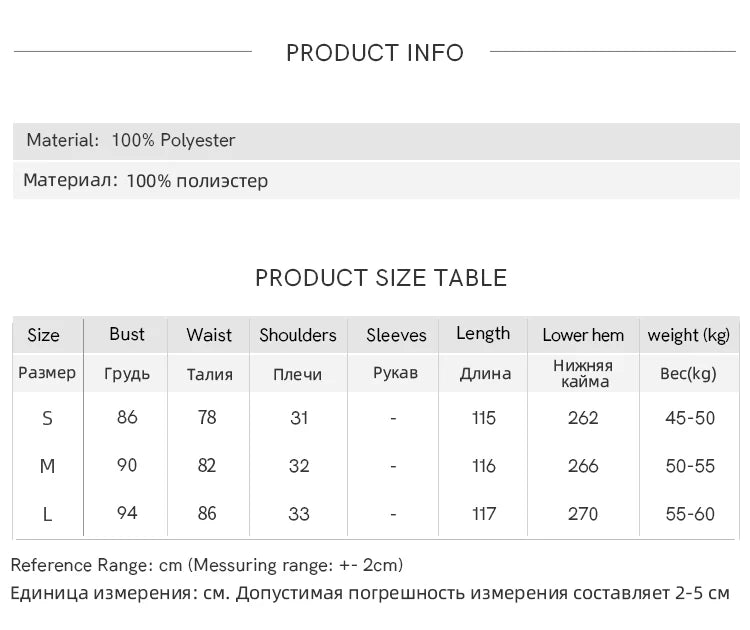750x630 pixels.
Task: Click the Size column header
Action: click(44, 335)
